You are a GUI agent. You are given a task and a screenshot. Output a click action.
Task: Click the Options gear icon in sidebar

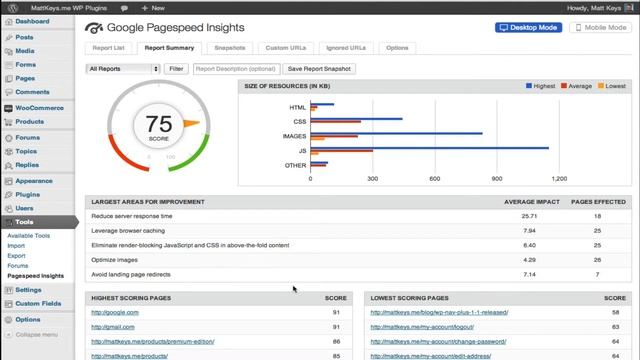9,320
